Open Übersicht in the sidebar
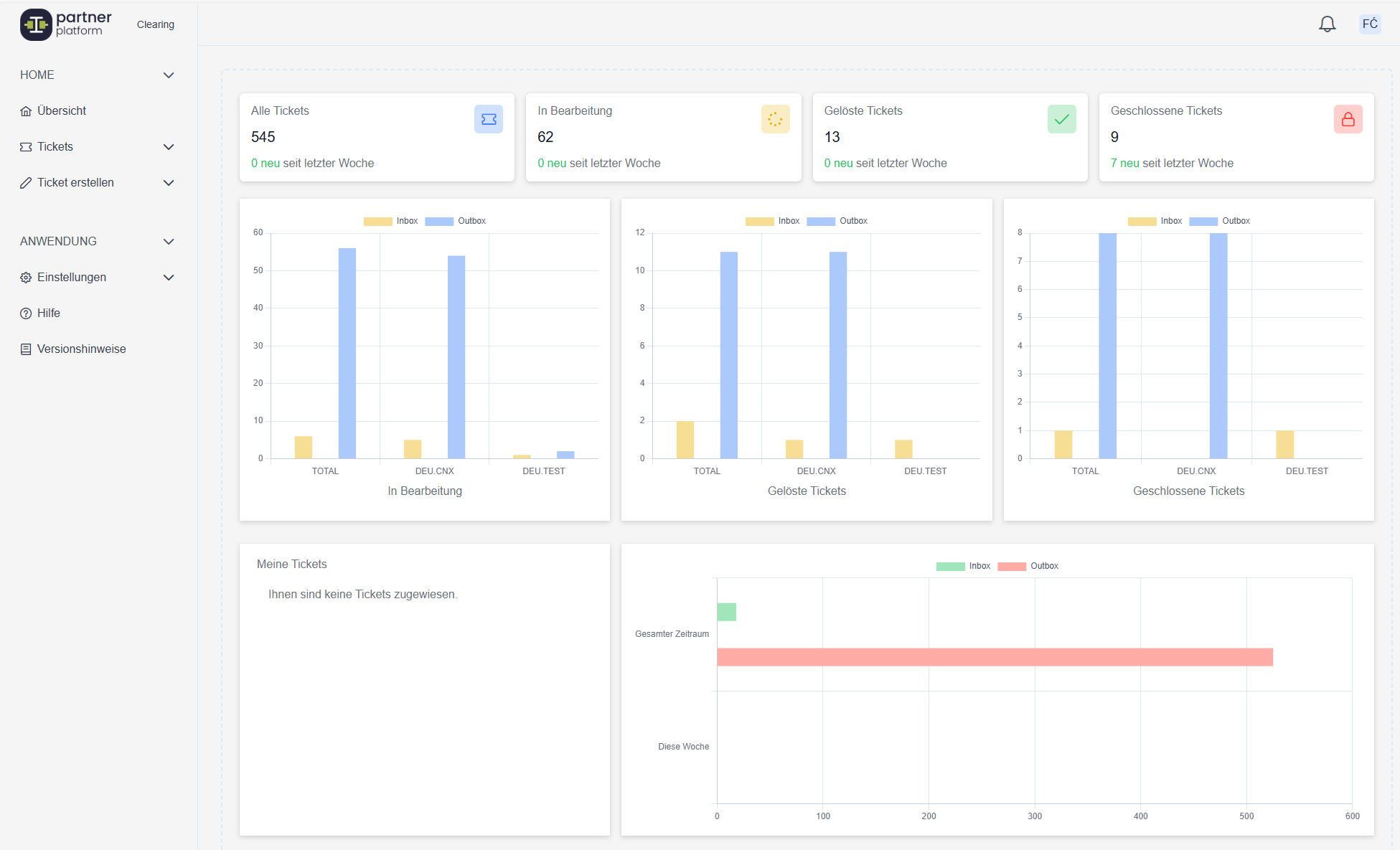Image resolution: width=1400 pixels, height=850 pixels. tap(61, 111)
